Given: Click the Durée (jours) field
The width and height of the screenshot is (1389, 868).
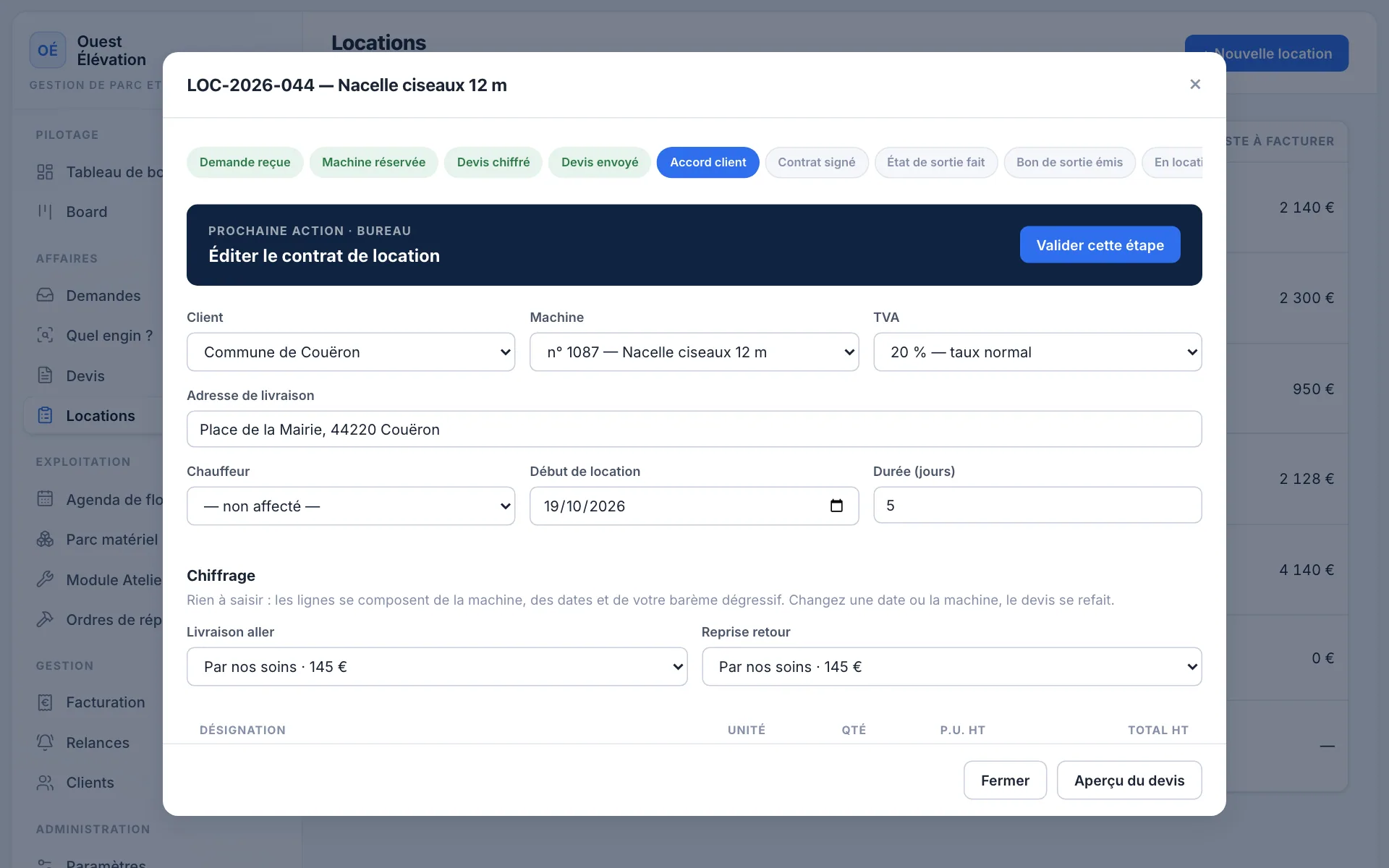Looking at the screenshot, I should [1037, 506].
